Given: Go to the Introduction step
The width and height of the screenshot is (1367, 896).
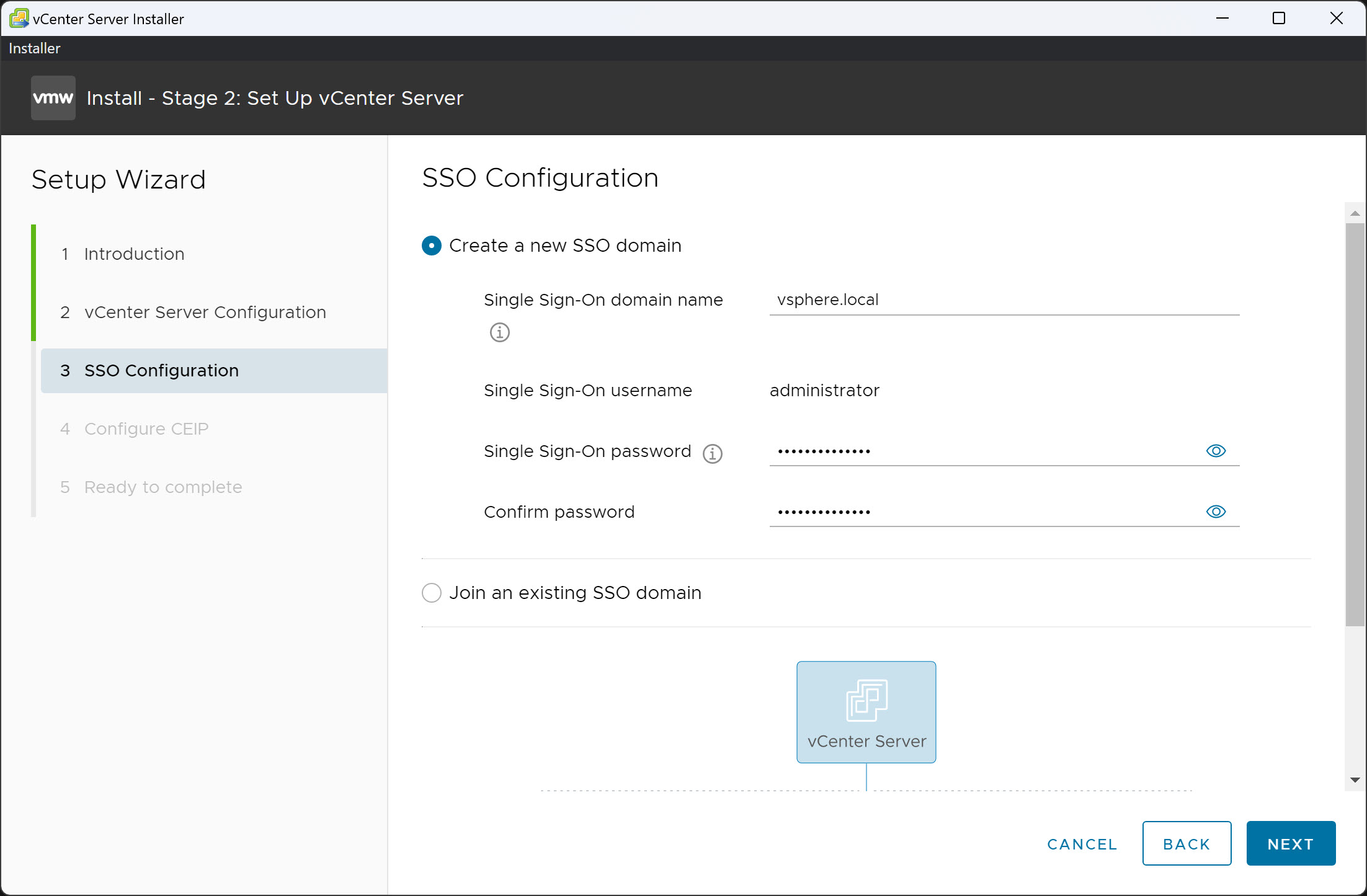Looking at the screenshot, I should pos(134,254).
